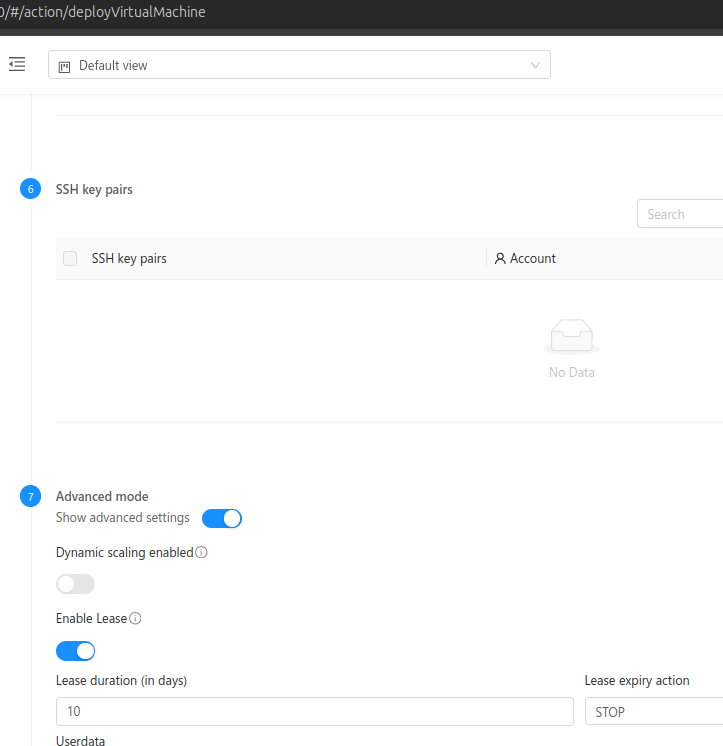Turn off Show advanced settings switch
723x746 pixels.
point(222,518)
